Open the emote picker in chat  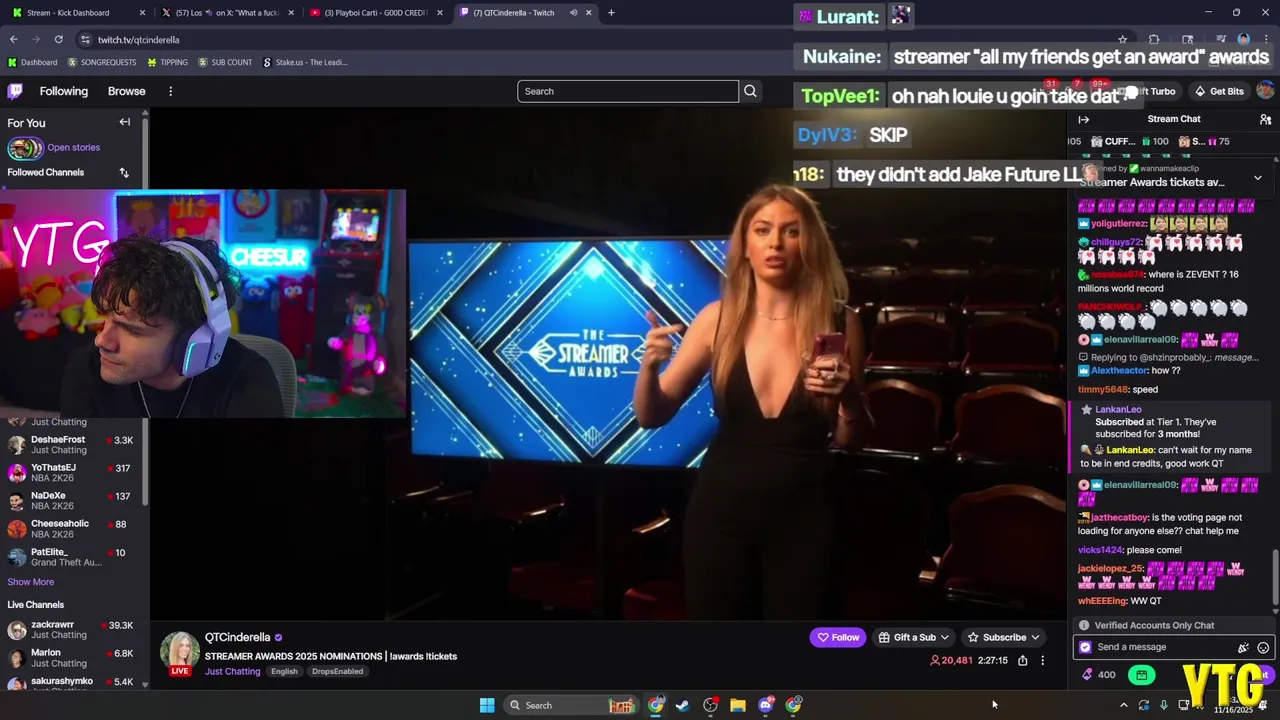click(x=1263, y=647)
